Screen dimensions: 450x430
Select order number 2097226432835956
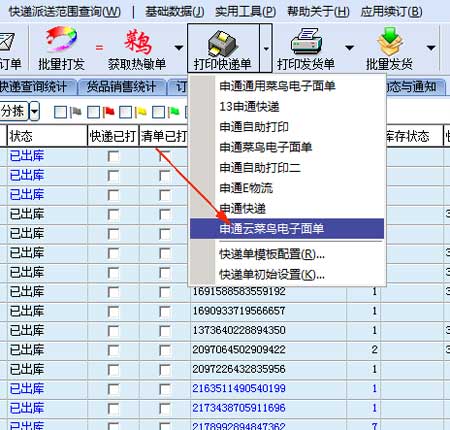click(x=239, y=369)
